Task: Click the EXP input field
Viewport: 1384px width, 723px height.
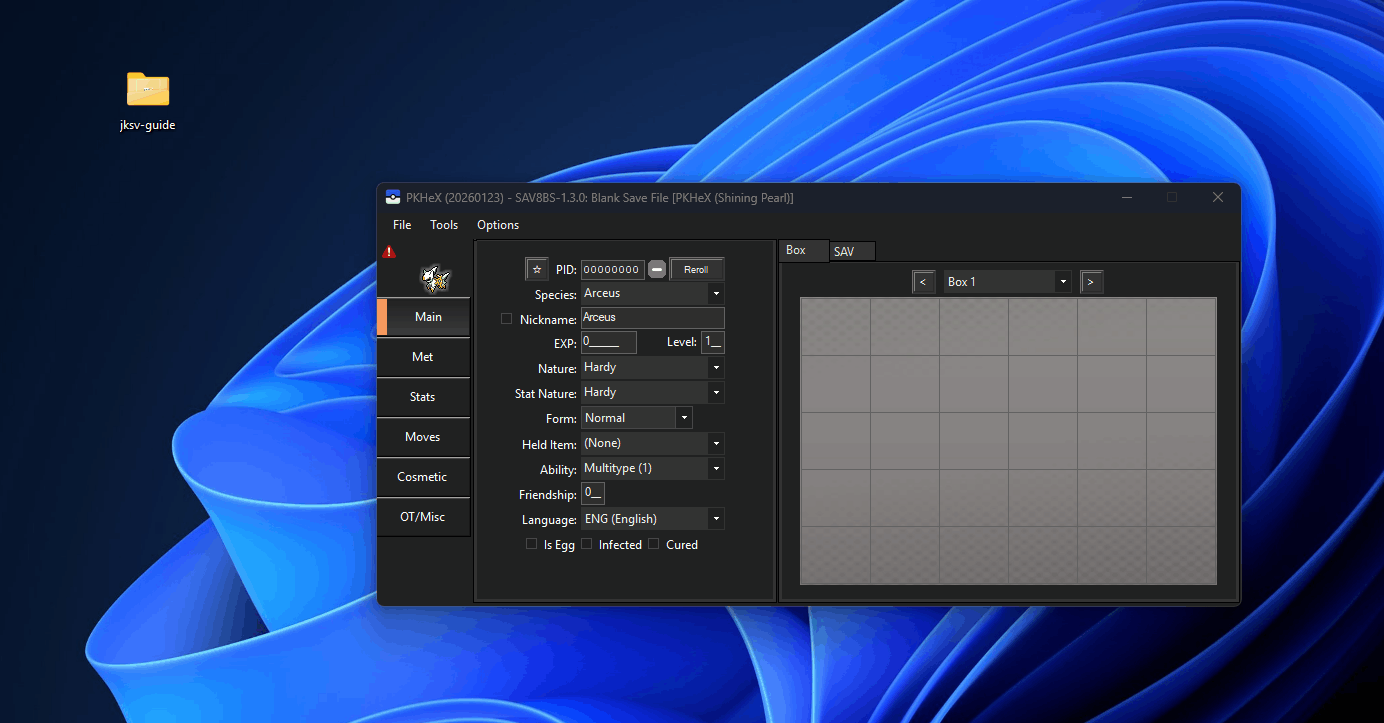Action: pos(608,342)
